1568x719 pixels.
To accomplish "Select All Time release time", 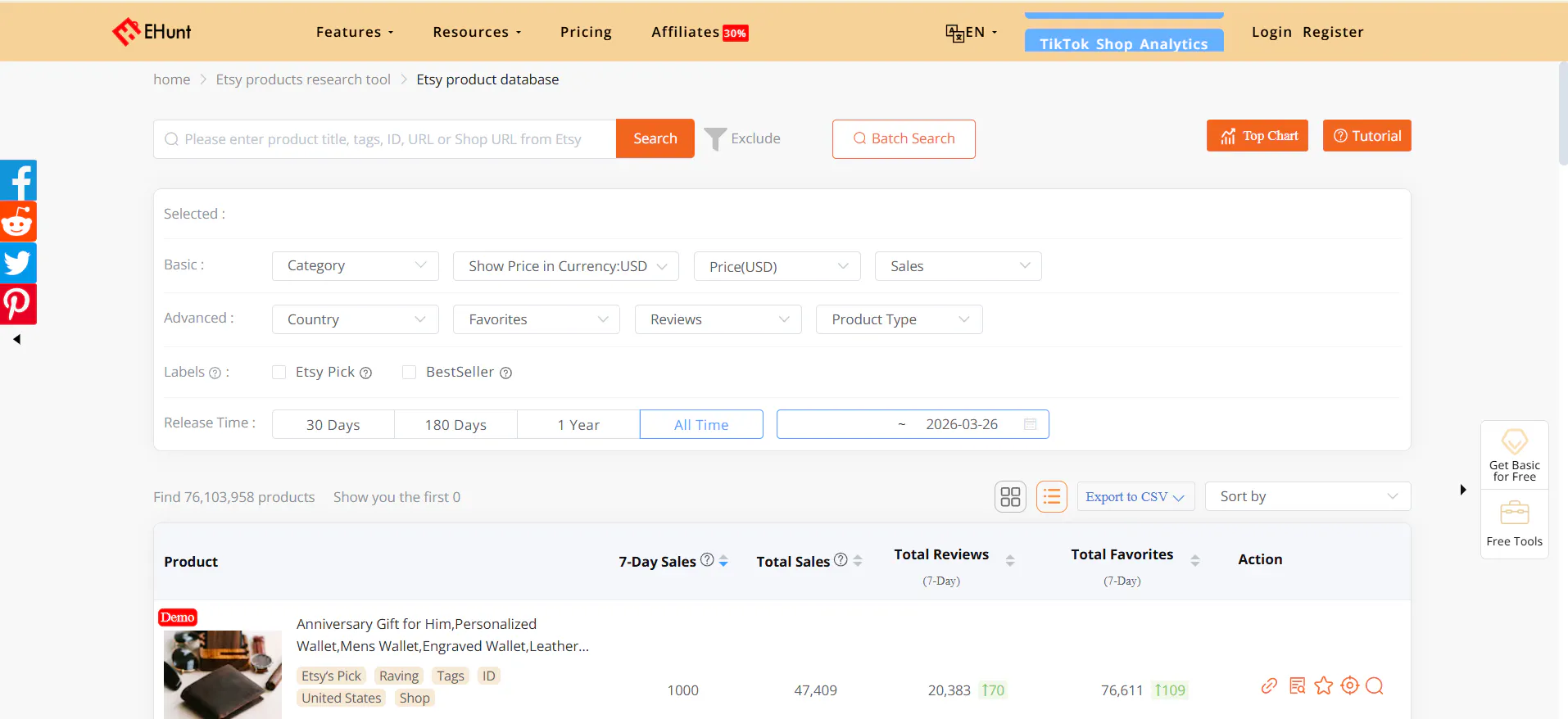I will click(701, 424).
